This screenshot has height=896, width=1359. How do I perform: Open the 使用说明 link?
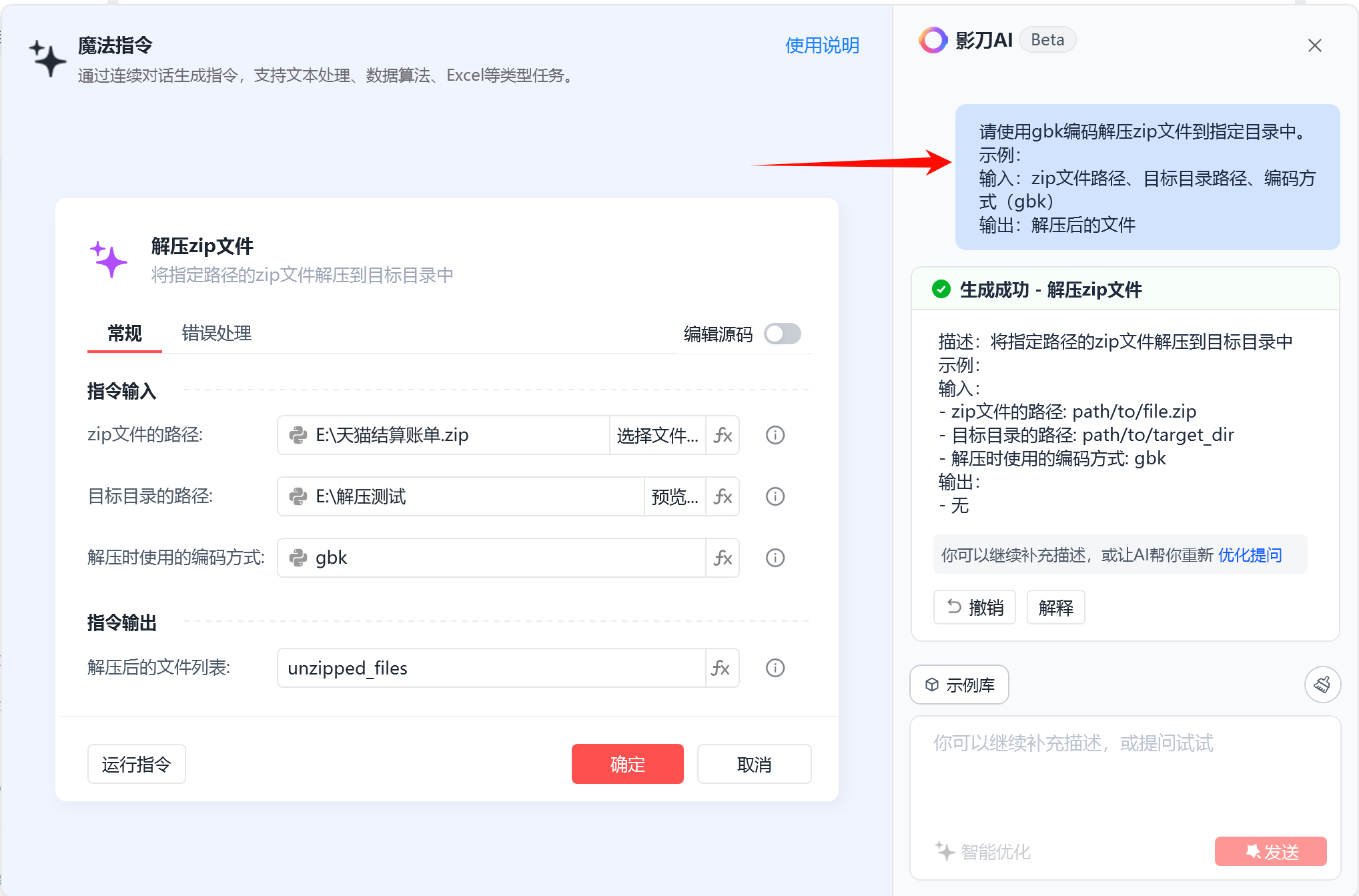(x=822, y=45)
